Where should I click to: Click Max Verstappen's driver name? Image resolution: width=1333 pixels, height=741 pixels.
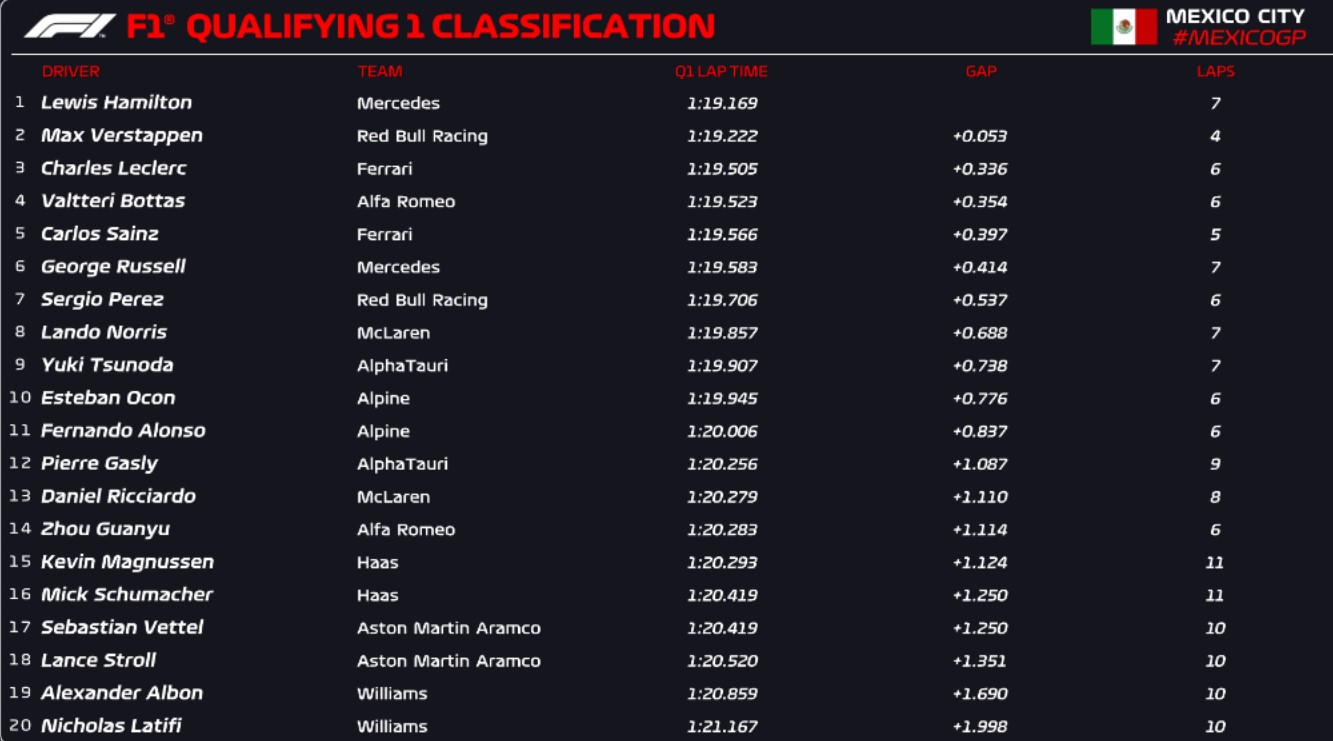pos(122,136)
